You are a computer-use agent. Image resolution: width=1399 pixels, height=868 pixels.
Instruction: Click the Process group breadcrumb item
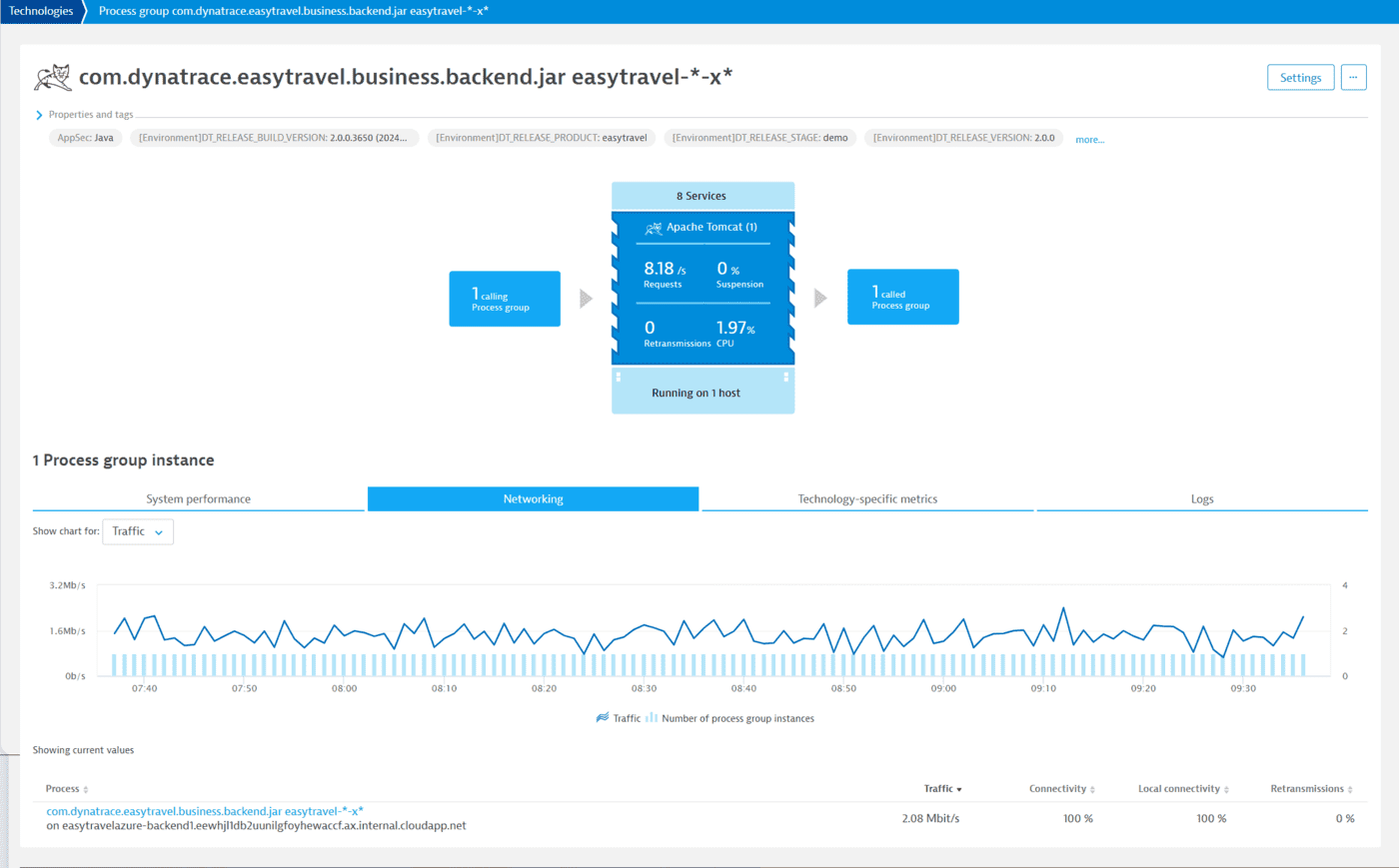[x=293, y=11]
